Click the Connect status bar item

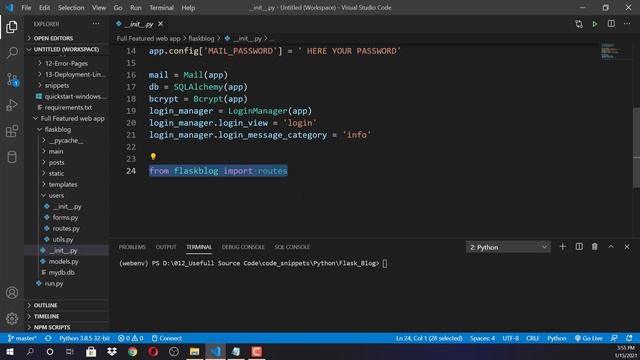[x=167, y=338]
